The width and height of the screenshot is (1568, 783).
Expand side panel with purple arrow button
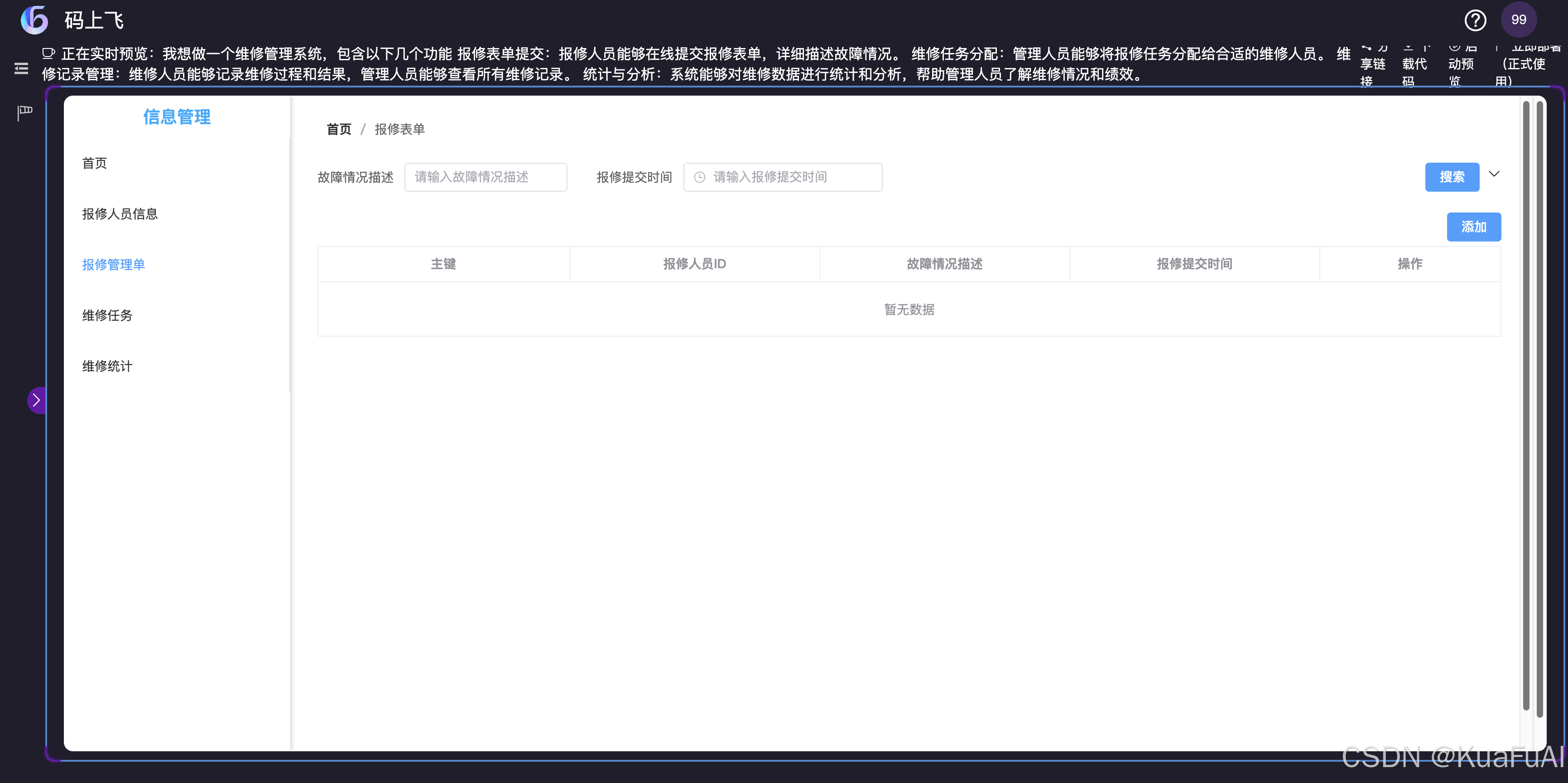pos(37,400)
